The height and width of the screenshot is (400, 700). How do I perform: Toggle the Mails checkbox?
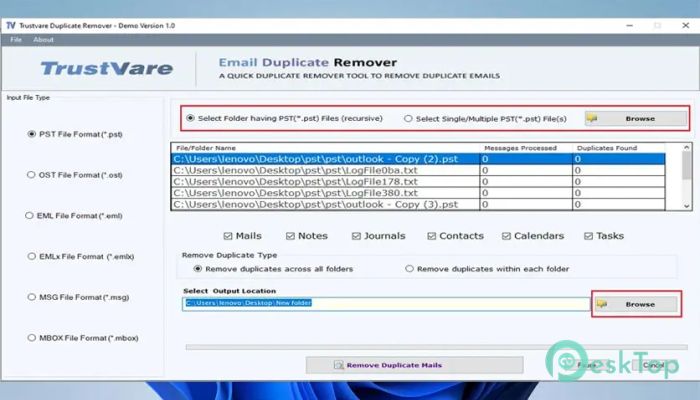pyautogui.click(x=228, y=236)
